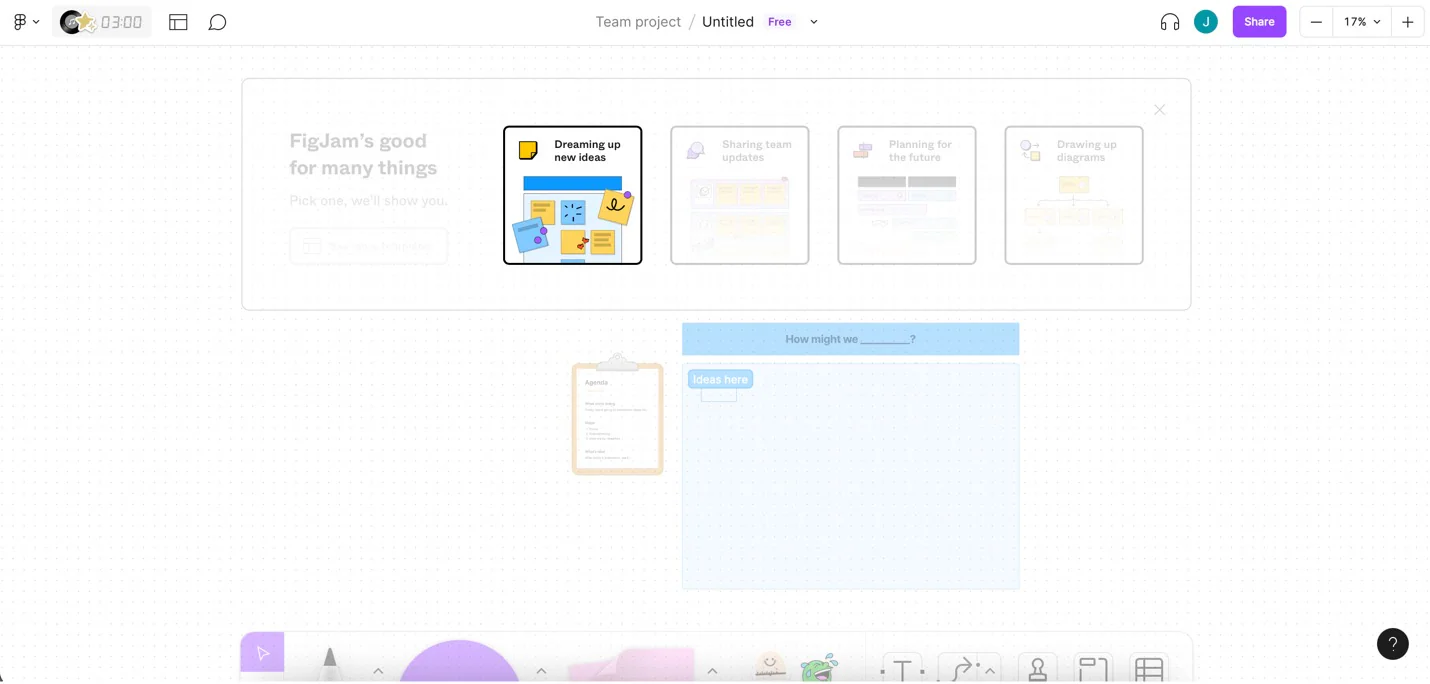Choose the Dreaming up new ideas card
The height and width of the screenshot is (684, 1430).
[x=573, y=195]
